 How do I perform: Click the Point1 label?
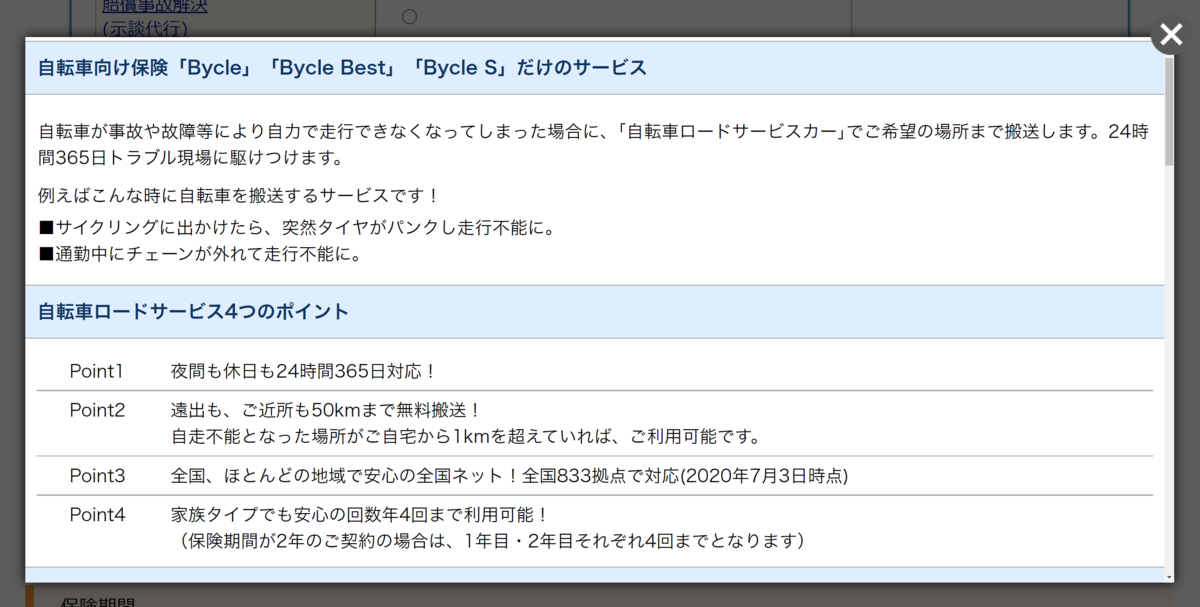point(96,371)
